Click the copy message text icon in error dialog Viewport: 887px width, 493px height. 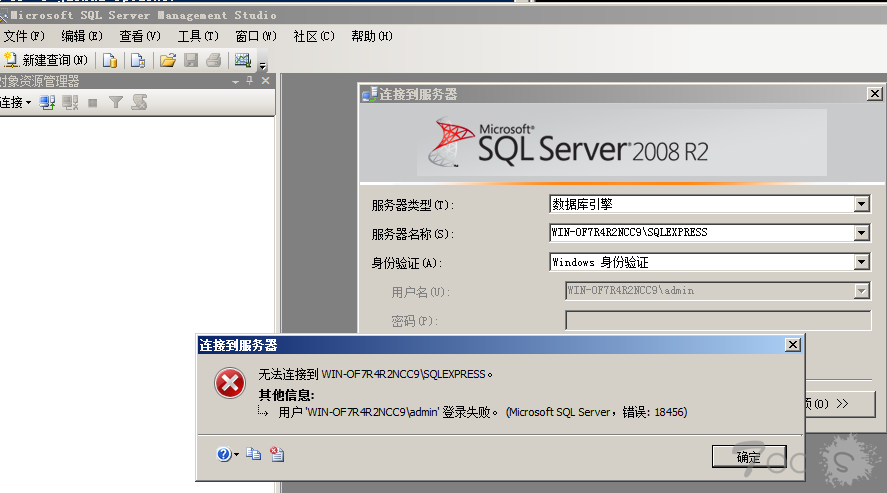[x=253, y=454]
